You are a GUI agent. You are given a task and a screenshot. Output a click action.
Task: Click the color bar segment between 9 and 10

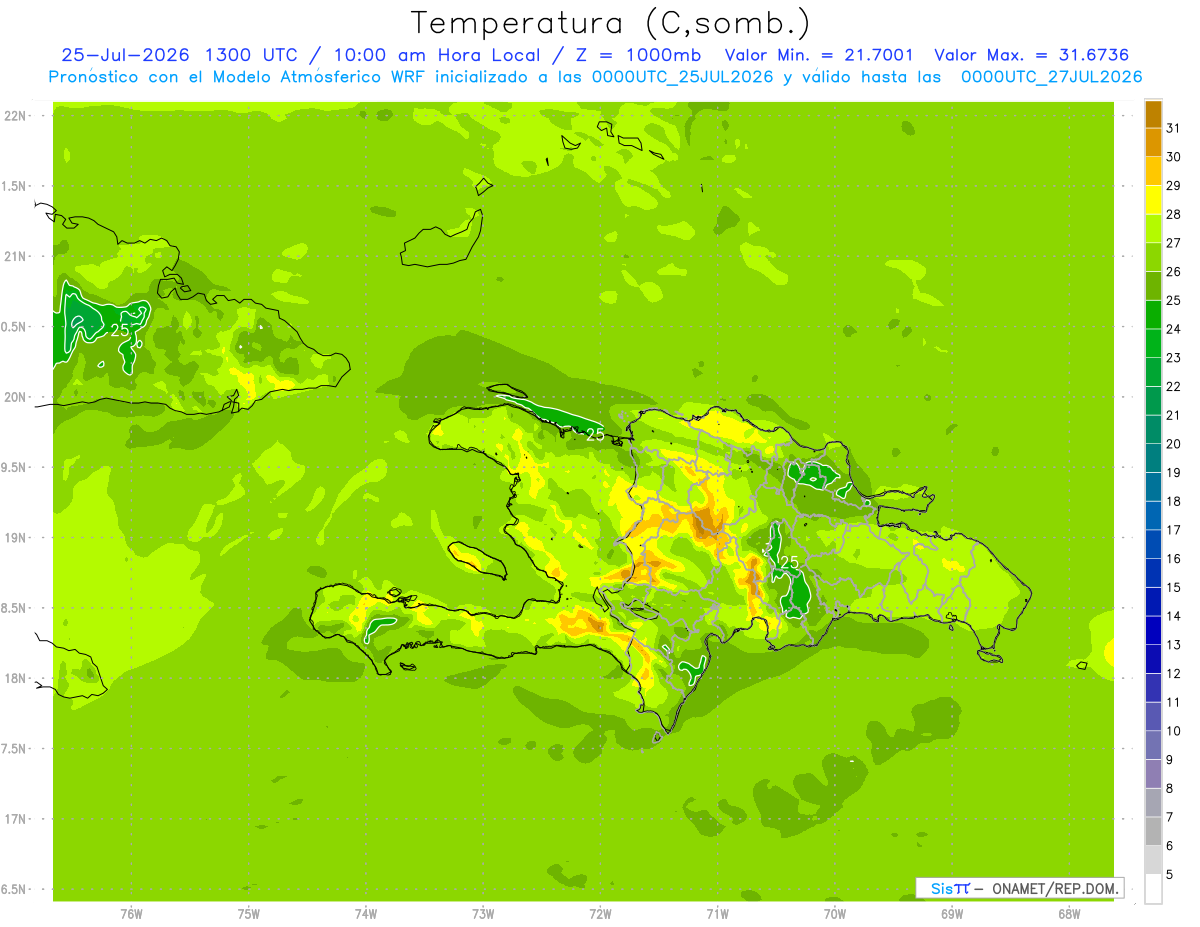click(1153, 746)
